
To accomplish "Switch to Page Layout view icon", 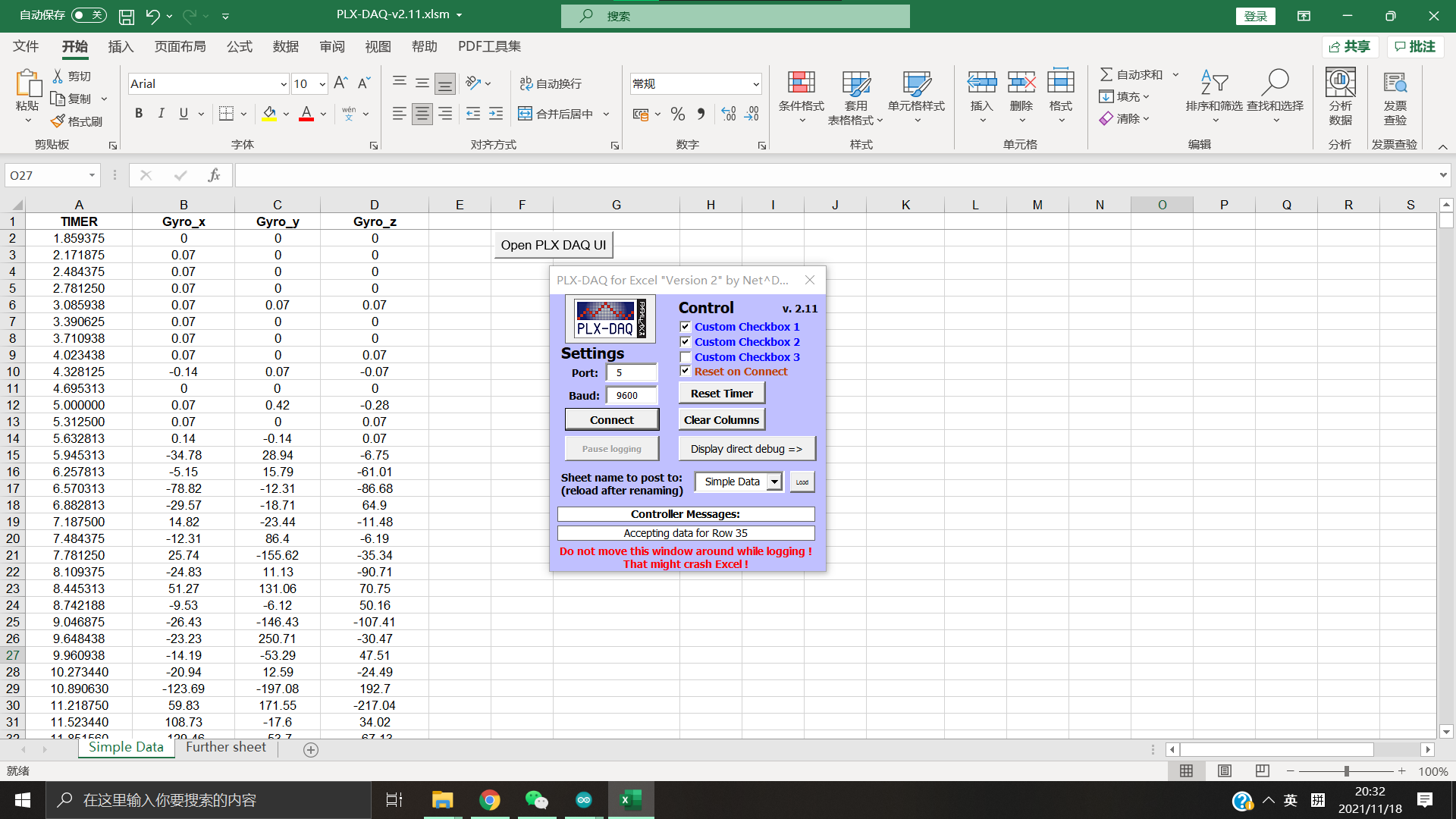I will click(x=1224, y=770).
